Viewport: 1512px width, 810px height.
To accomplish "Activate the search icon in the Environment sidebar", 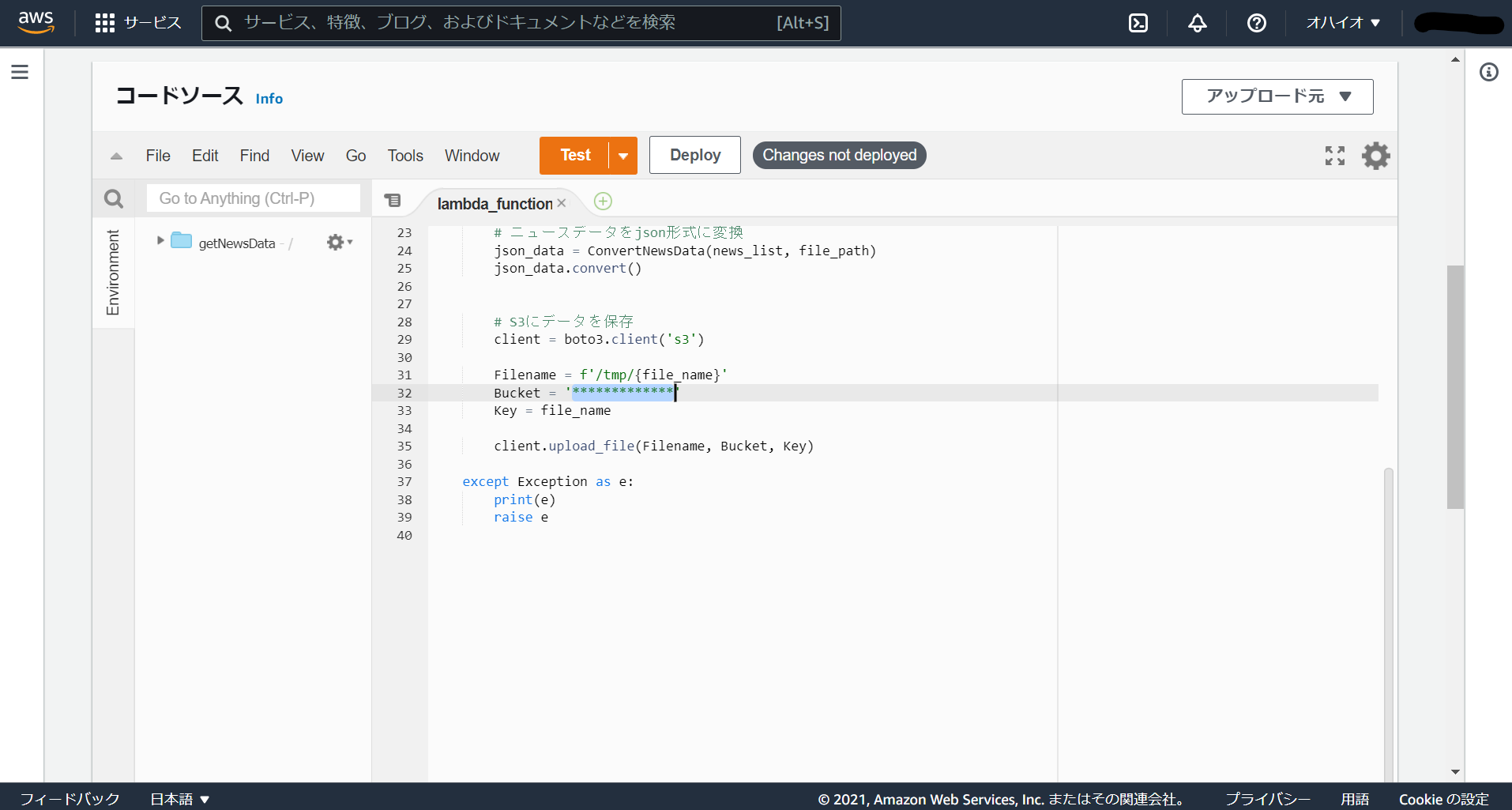I will point(113,198).
